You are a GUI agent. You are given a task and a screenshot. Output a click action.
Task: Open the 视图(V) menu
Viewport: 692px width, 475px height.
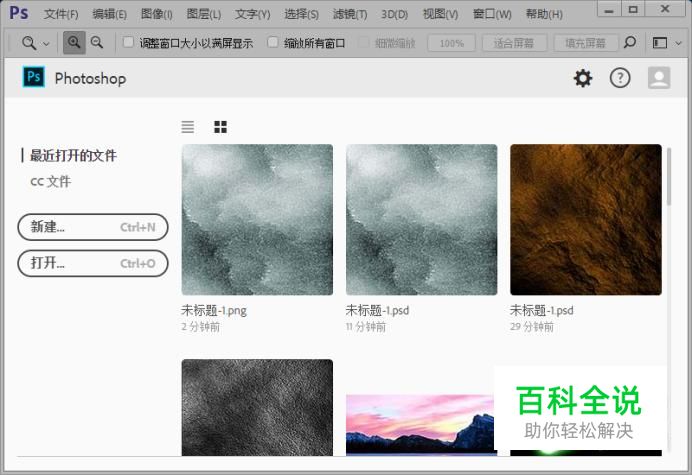pos(440,14)
